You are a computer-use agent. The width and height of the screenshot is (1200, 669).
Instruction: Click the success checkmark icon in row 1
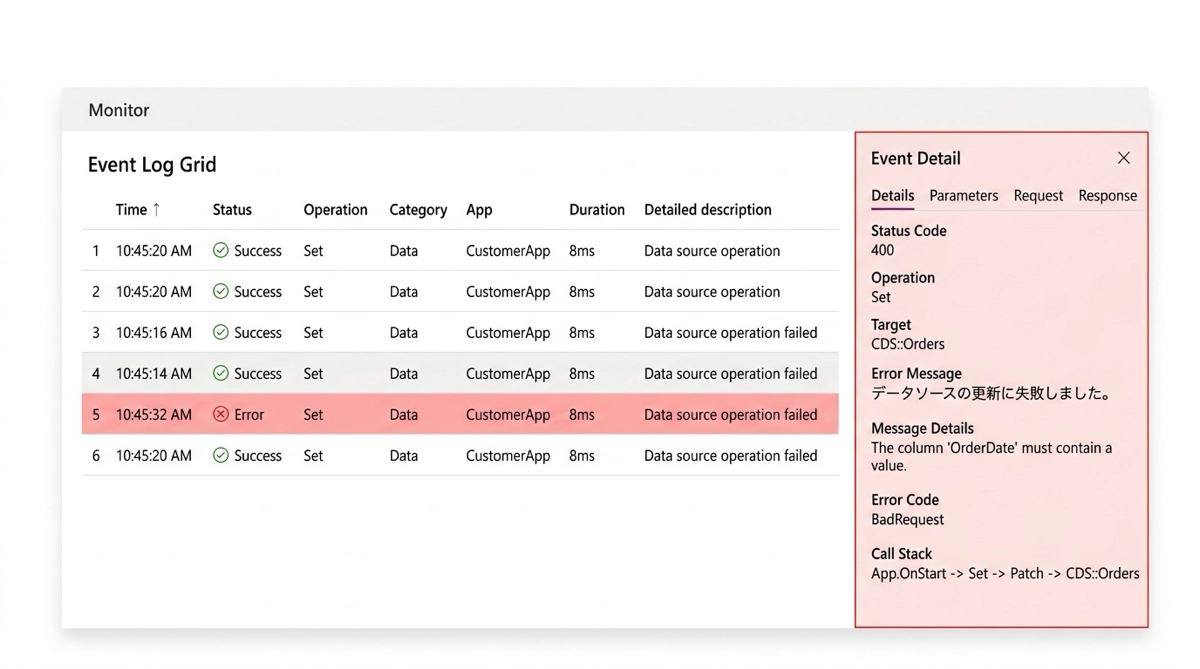point(221,251)
